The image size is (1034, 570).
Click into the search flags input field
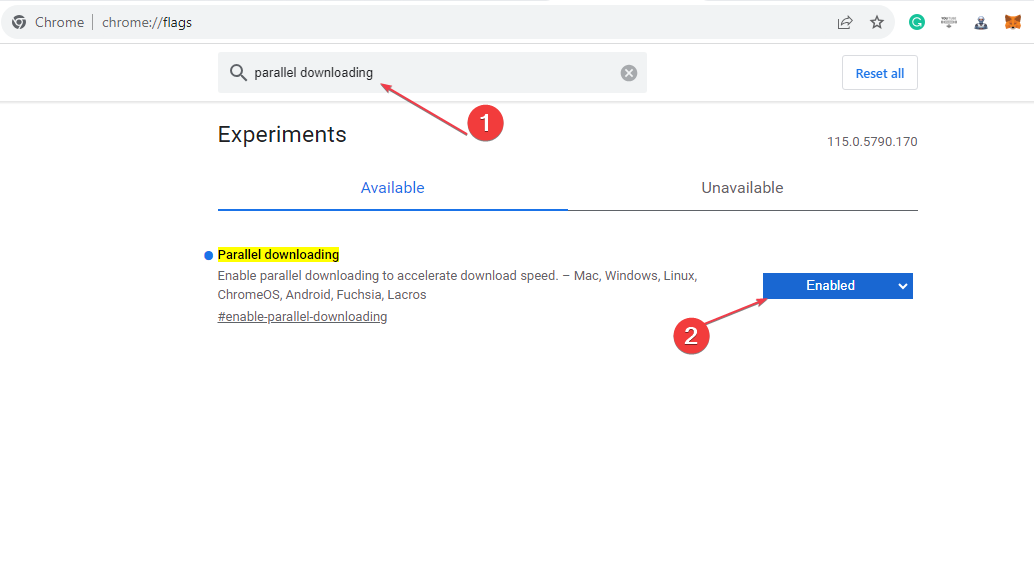click(433, 73)
